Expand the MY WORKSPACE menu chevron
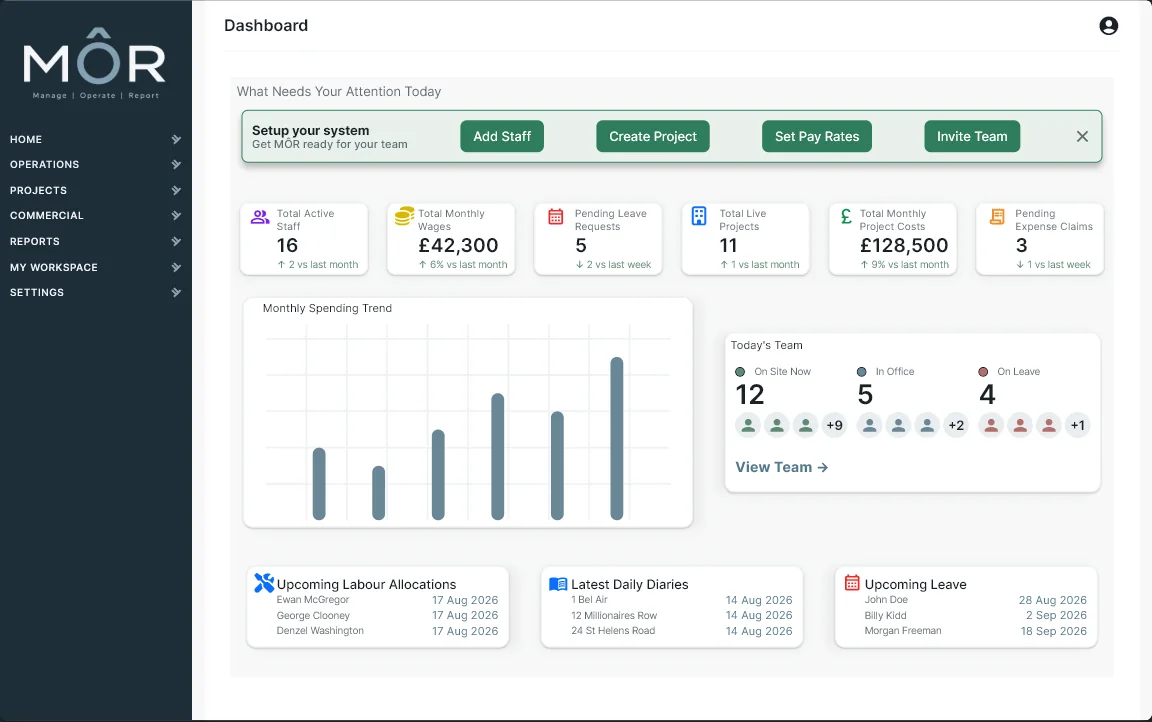 tap(176, 267)
